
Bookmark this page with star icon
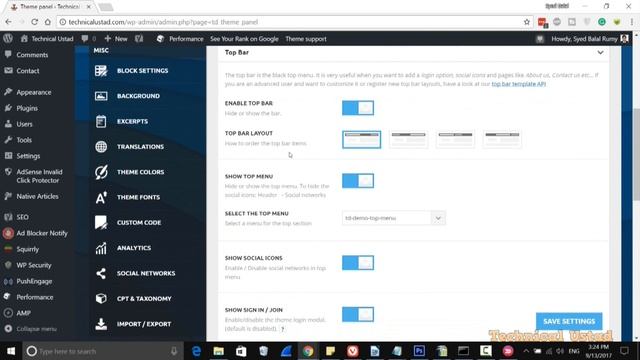(527, 22)
